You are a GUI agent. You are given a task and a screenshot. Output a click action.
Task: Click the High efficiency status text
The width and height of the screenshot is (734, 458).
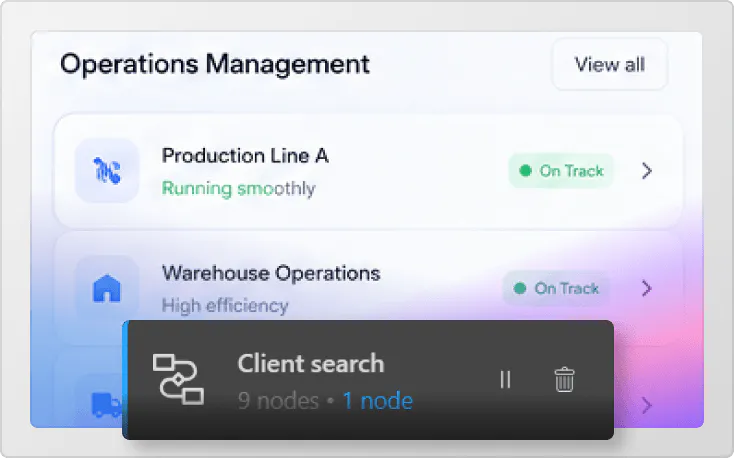(x=225, y=306)
